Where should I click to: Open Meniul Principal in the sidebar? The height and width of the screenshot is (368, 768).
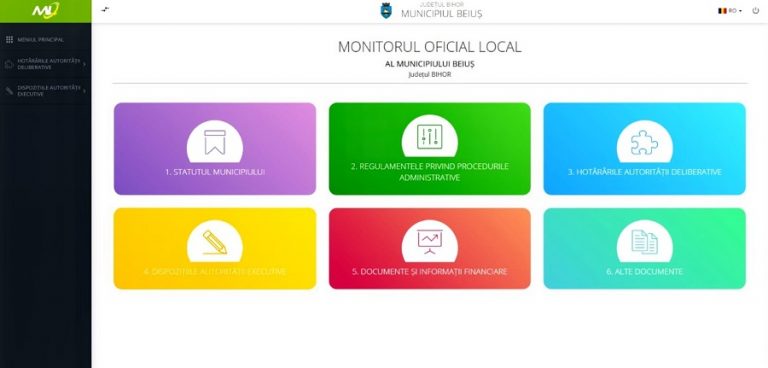click(46, 40)
